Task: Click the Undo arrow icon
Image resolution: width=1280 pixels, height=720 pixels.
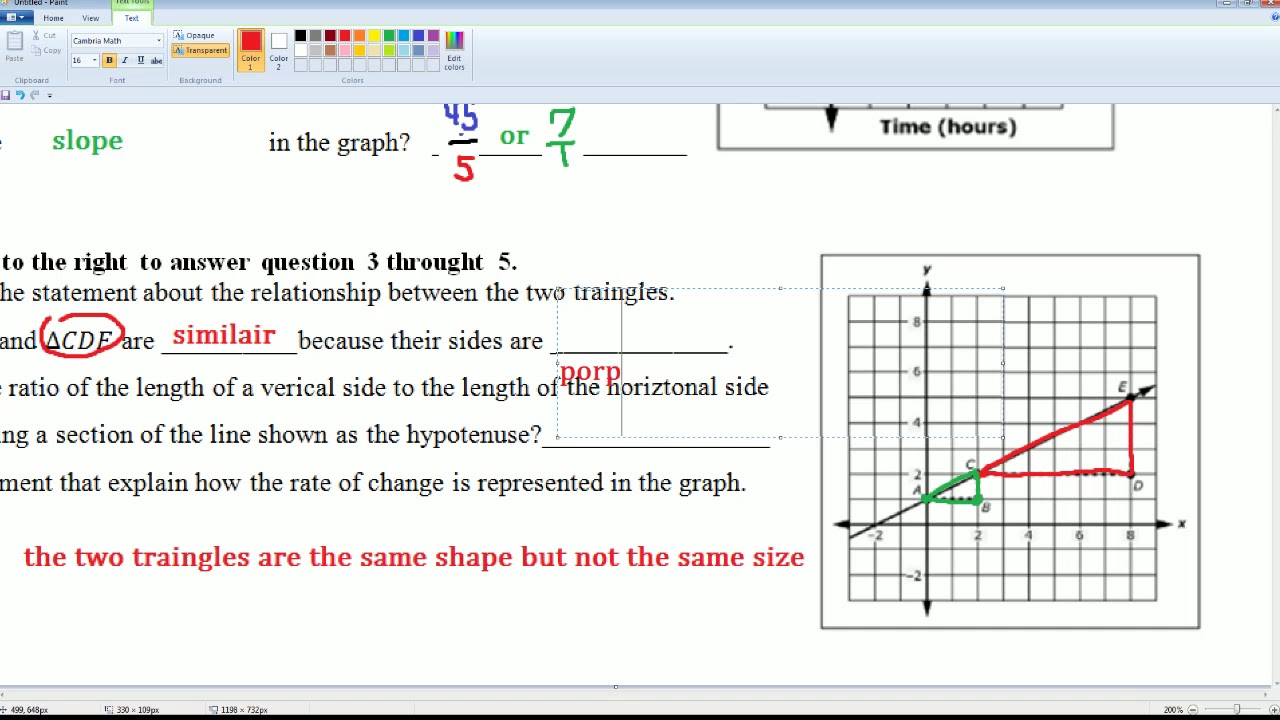Action: point(20,95)
